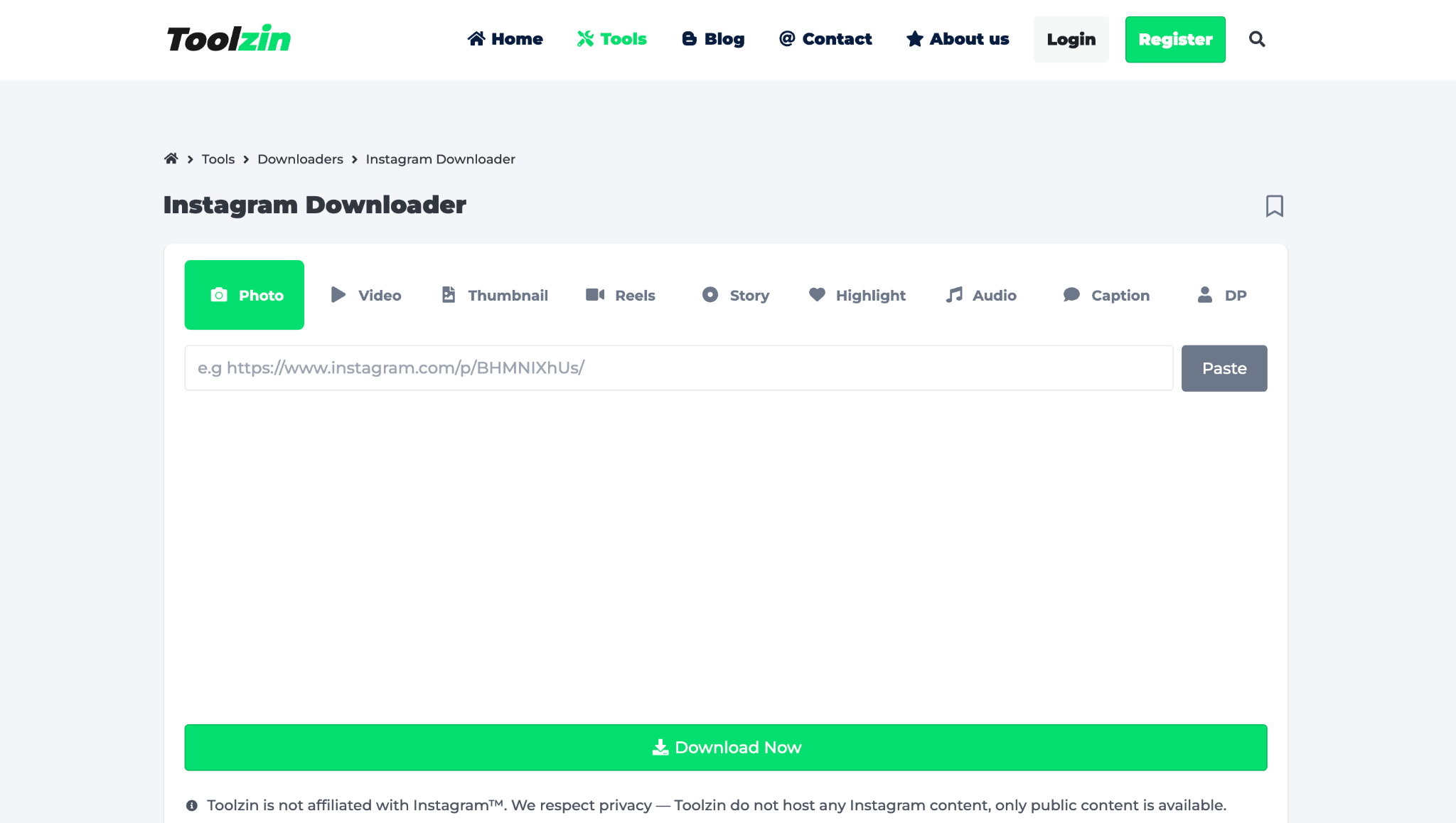Image resolution: width=1456 pixels, height=823 pixels.
Task: Click the Caption tab
Action: pyautogui.click(x=1105, y=295)
